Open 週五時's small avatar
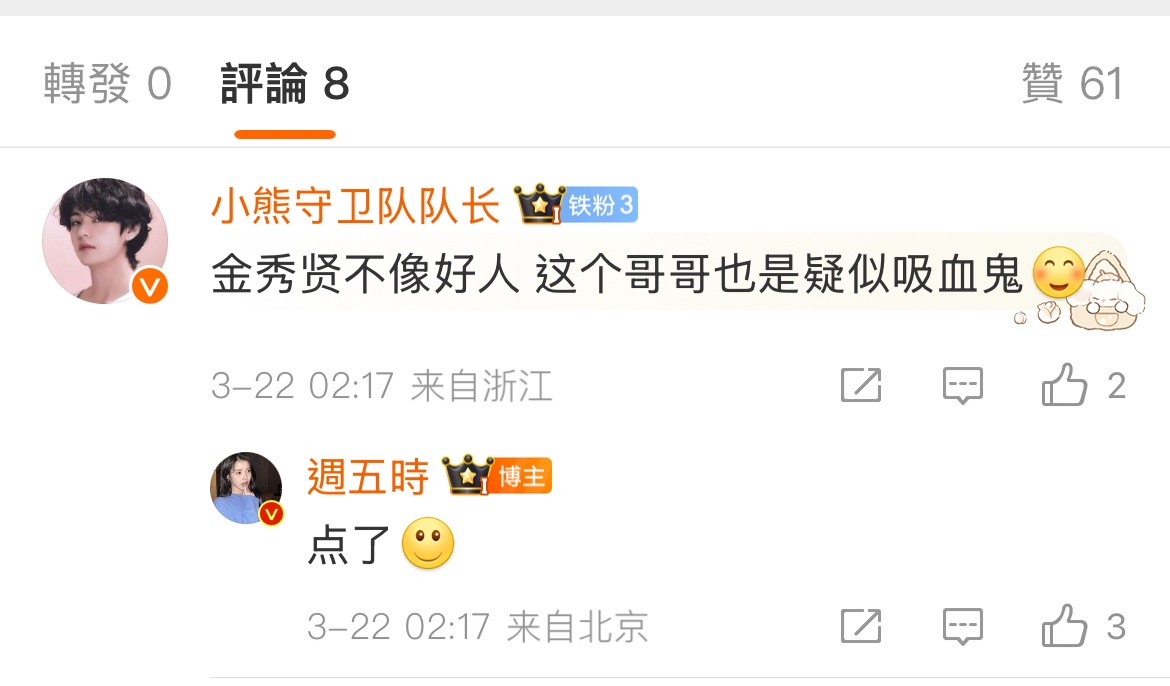The width and height of the screenshot is (1170, 686). (246, 488)
